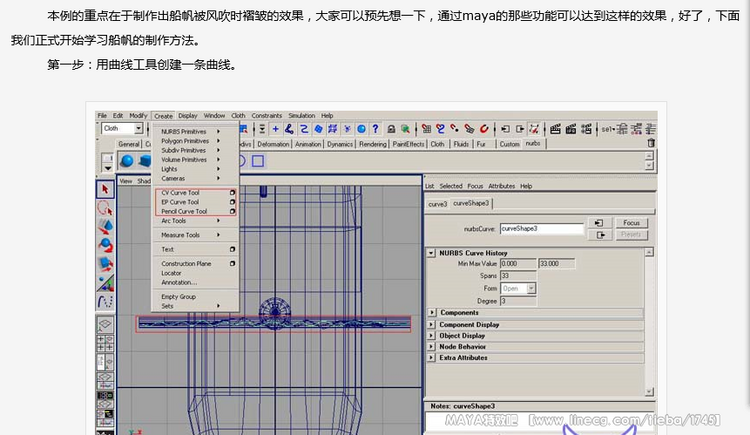Image resolution: width=750 pixels, height=435 pixels.
Task: Select the arrow Select tool in toolbox
Action: pyautogui.click(x=105, y=189)
